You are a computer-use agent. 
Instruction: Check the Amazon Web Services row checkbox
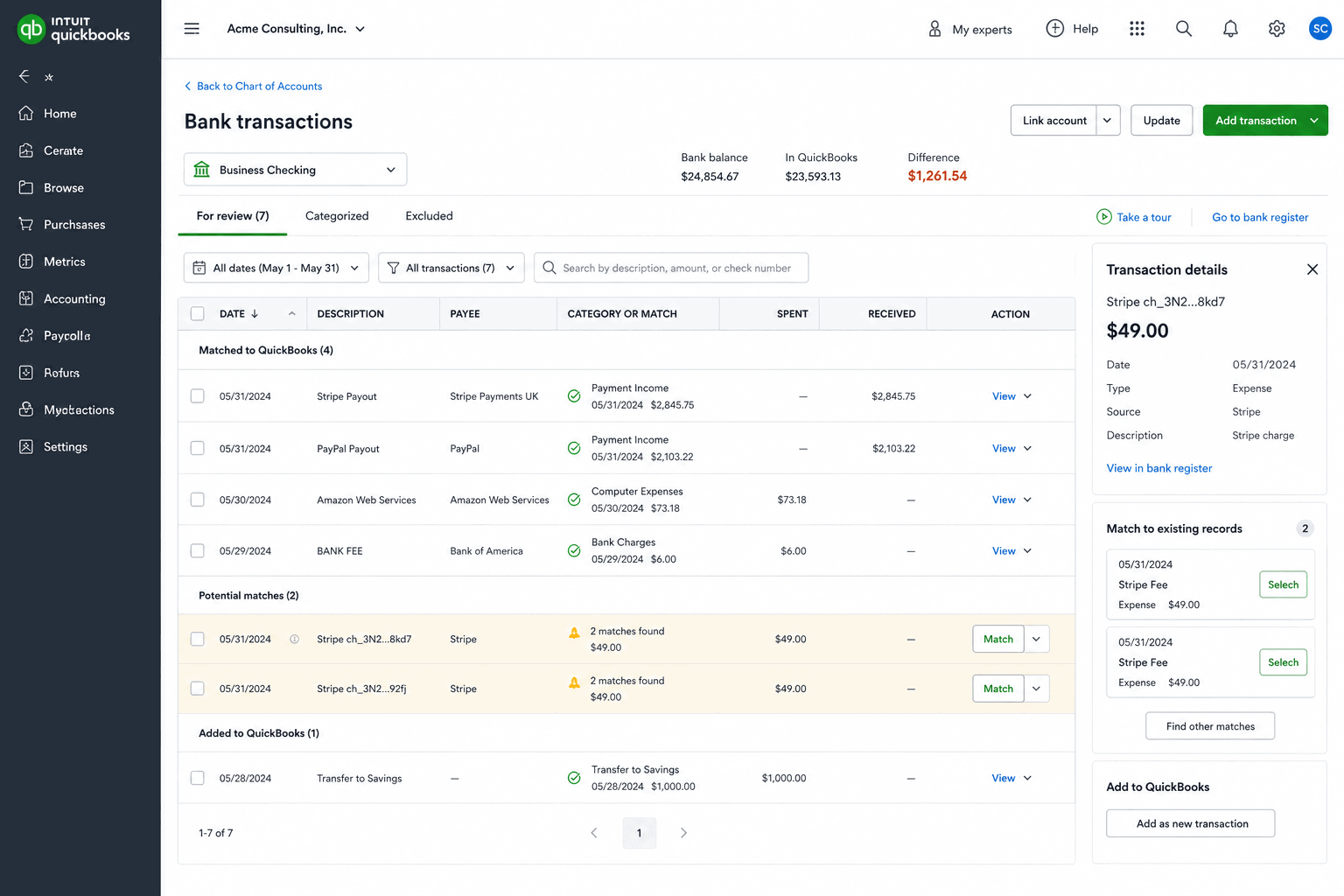[198, 500]
